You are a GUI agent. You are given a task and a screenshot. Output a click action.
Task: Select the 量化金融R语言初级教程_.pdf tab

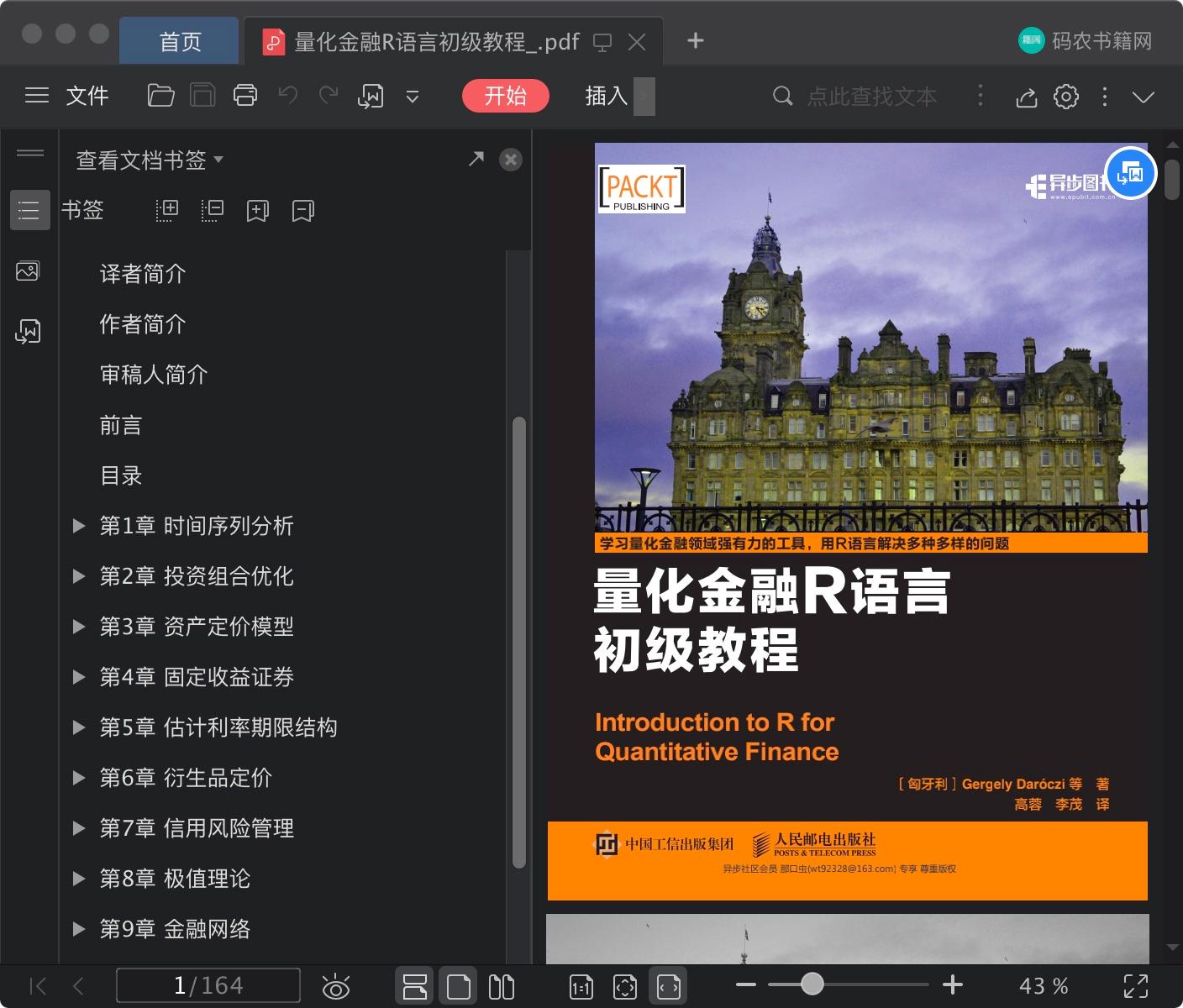[437, 41]
